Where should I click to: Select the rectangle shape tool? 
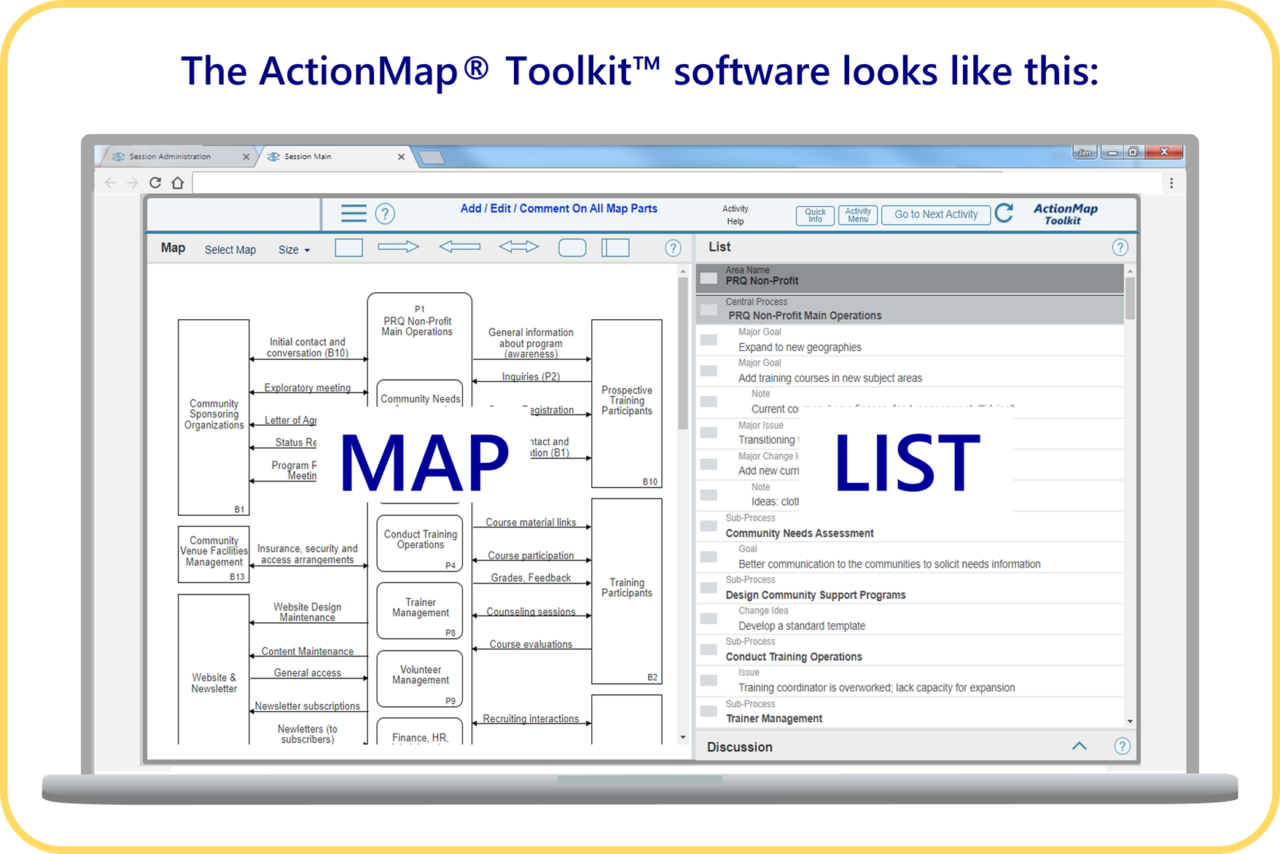click(x=348, y=247)
